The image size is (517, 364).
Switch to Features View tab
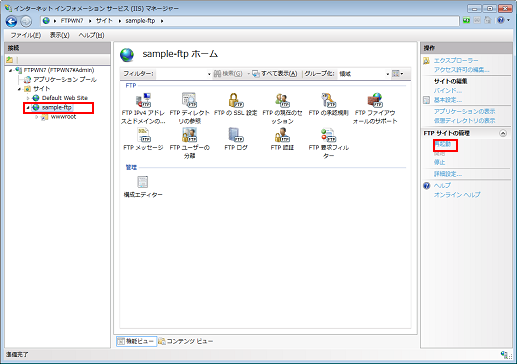(136, 341)
